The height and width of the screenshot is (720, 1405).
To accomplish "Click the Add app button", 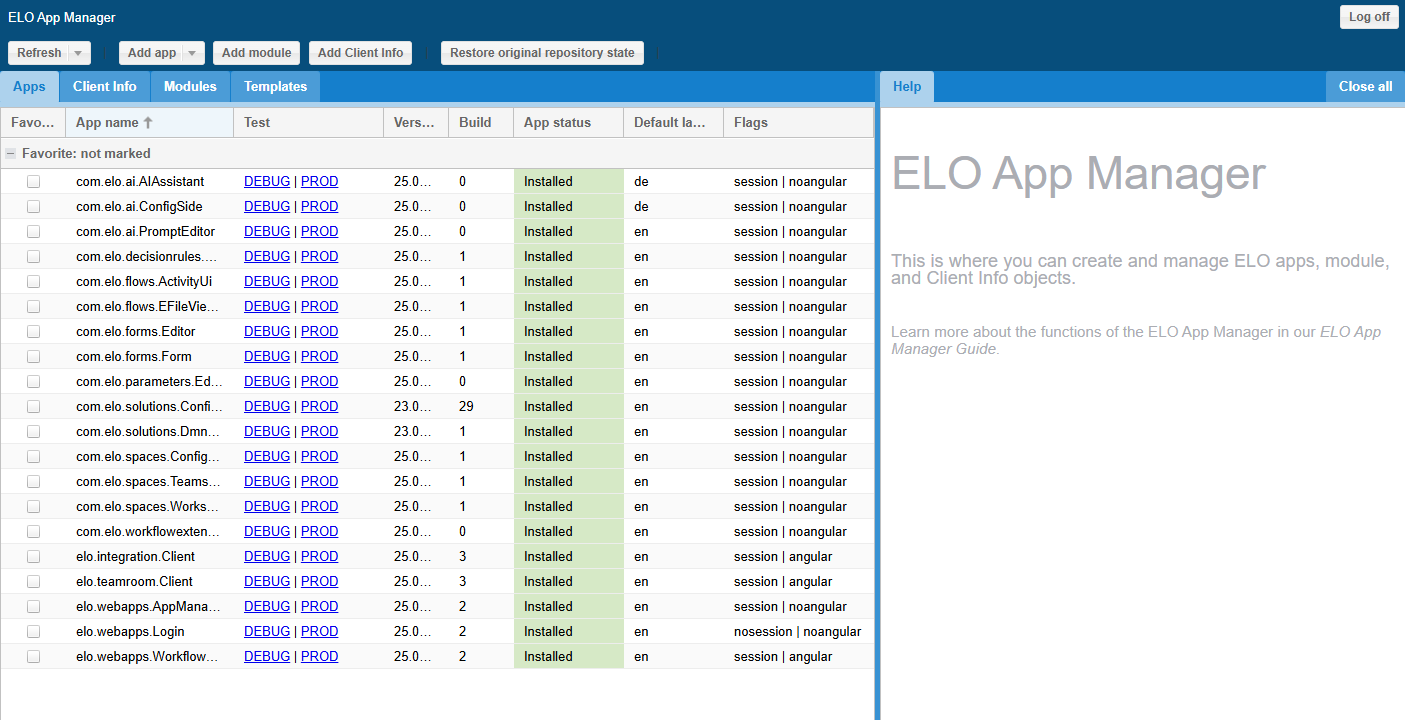I will pyautogui.click(x=152, y=53).
